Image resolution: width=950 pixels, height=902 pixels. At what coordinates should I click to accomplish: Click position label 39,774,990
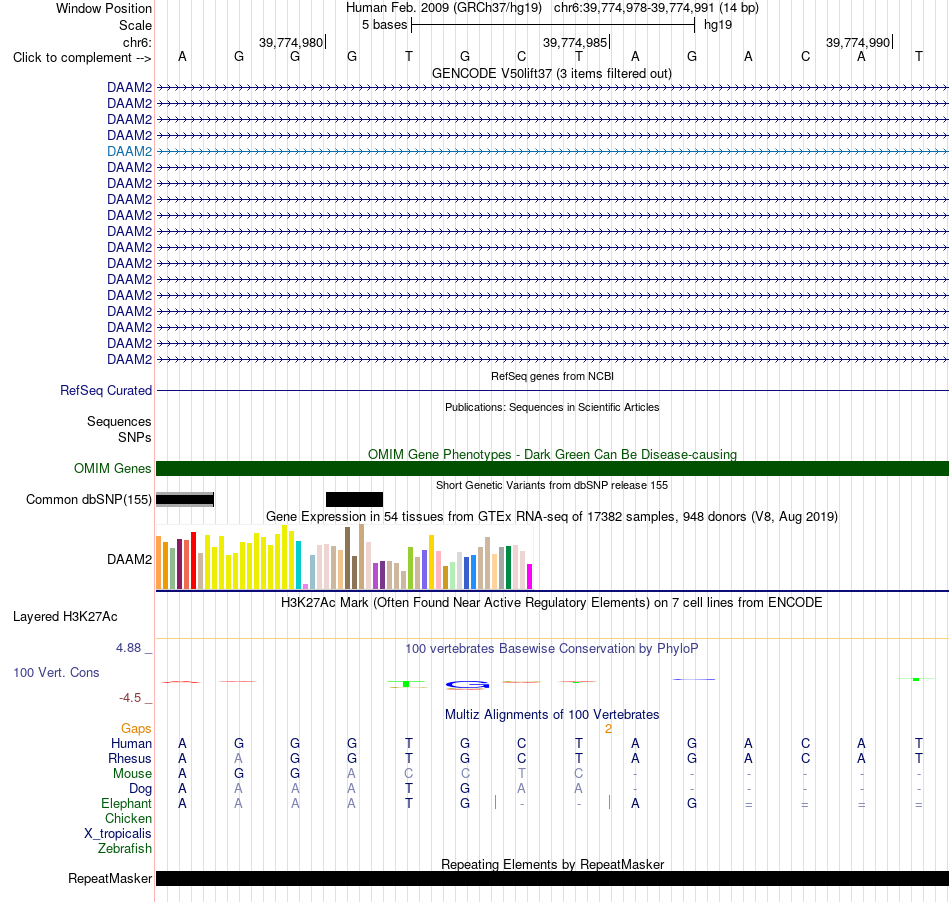coord(858,42)
